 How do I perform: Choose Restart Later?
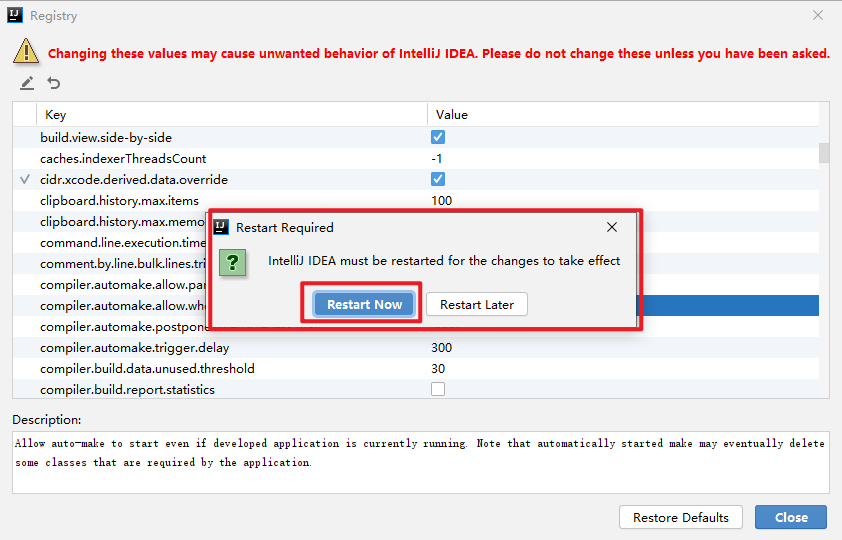[x=477, y=305]
